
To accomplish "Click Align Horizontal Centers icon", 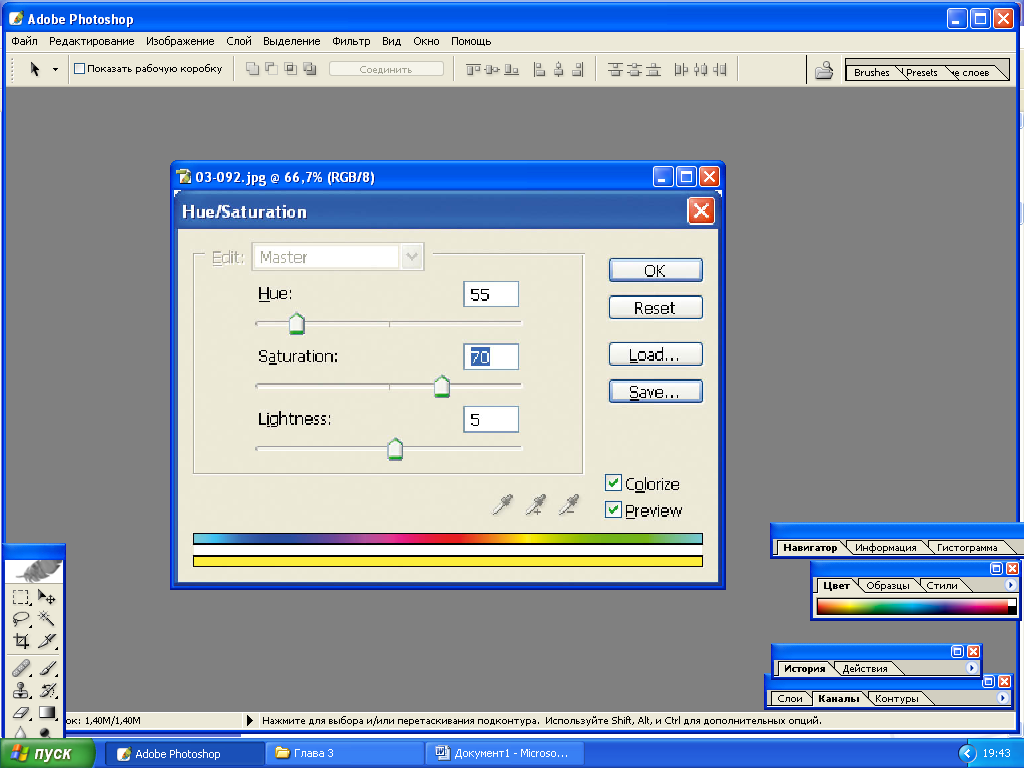I will coord(558,69).
